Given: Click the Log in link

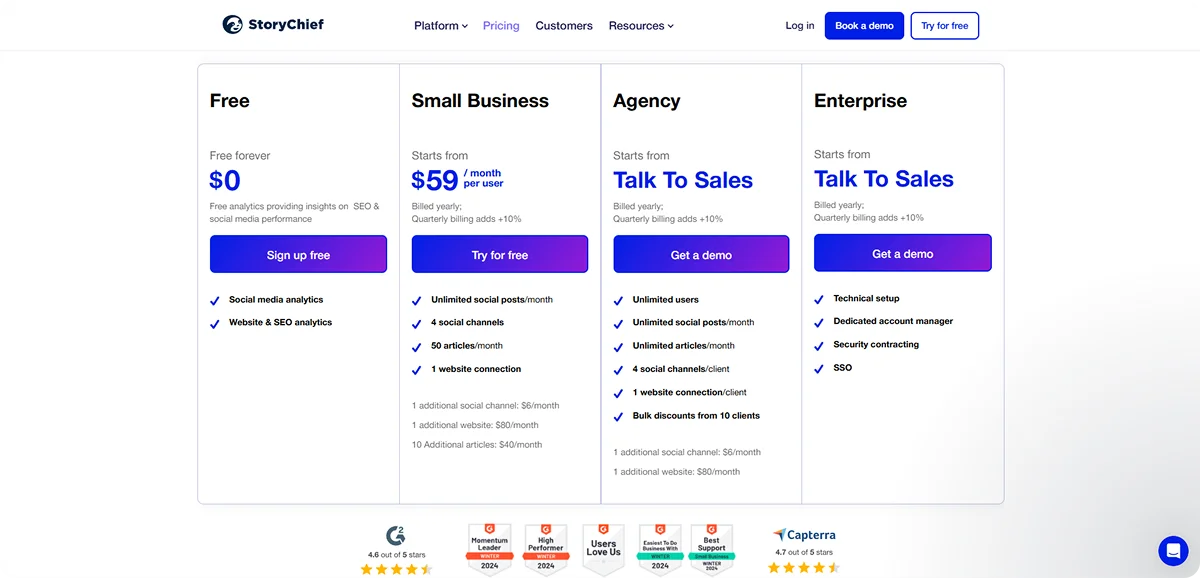Looking at the screenshot, I should point(799,25).
